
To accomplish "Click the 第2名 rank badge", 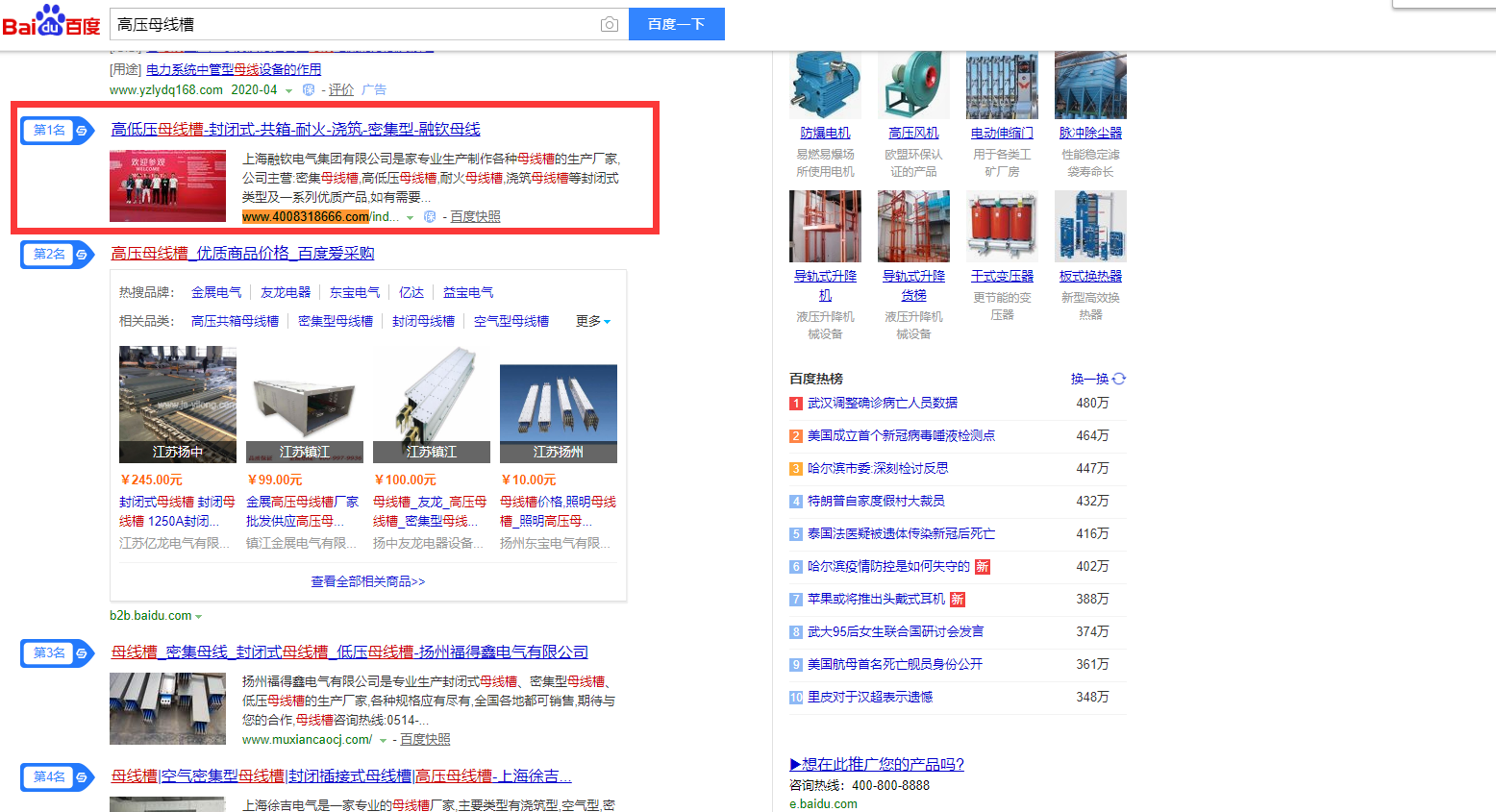I will point(57,255).
